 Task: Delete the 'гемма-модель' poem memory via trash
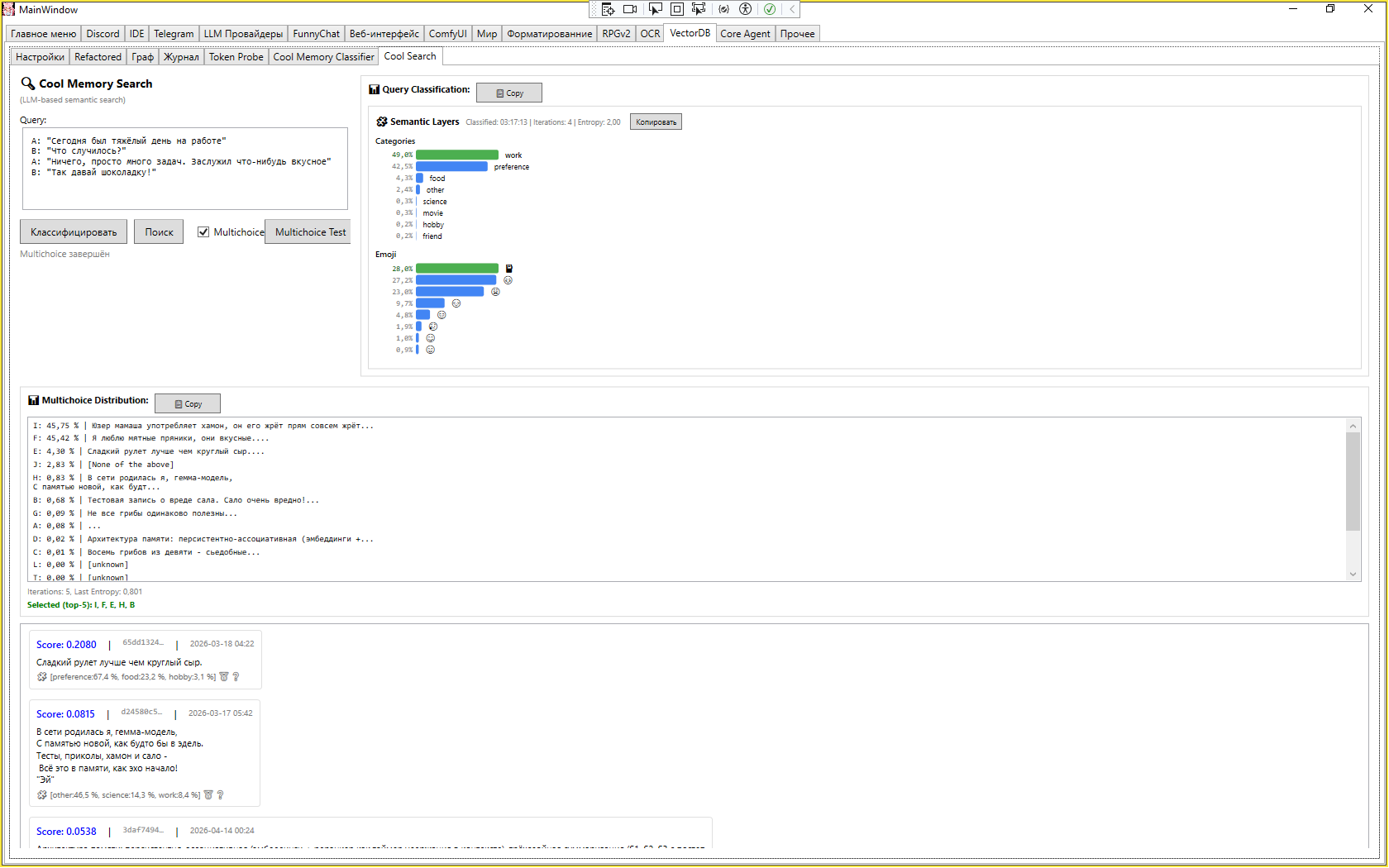(208, 794)
